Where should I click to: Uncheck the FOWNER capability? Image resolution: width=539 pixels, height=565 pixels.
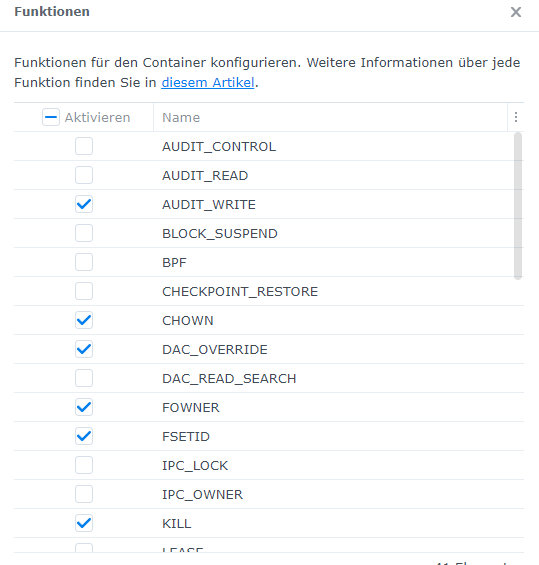[84, 407]
